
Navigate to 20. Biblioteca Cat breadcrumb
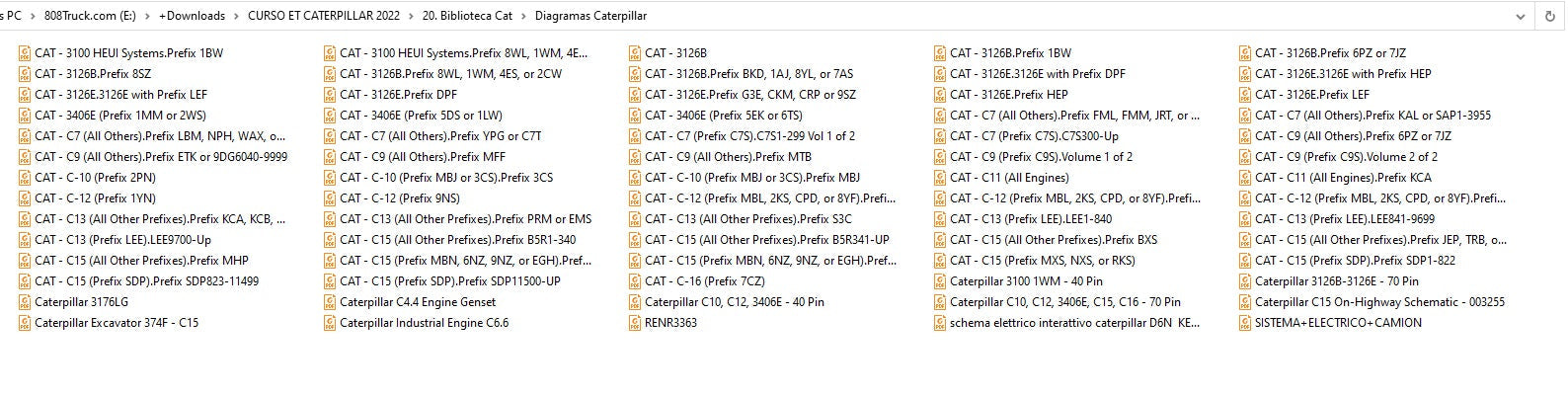coord(467,16)
